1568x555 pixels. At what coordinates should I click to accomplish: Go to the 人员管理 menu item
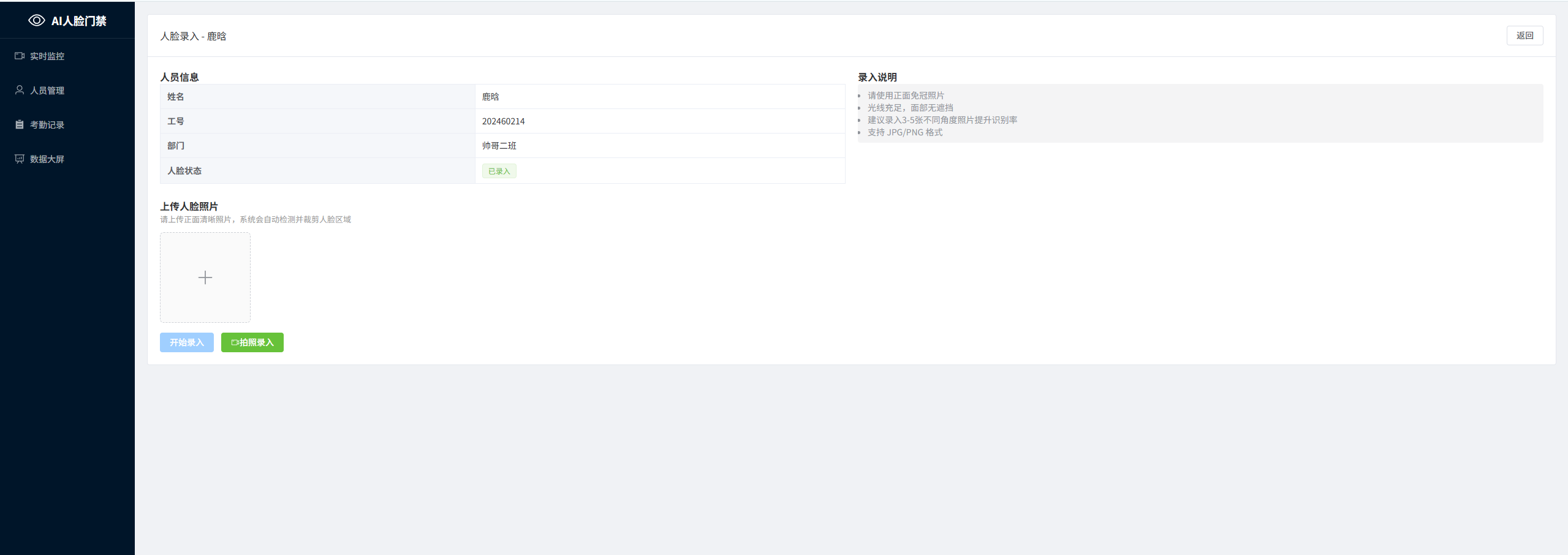coord(67,90)
